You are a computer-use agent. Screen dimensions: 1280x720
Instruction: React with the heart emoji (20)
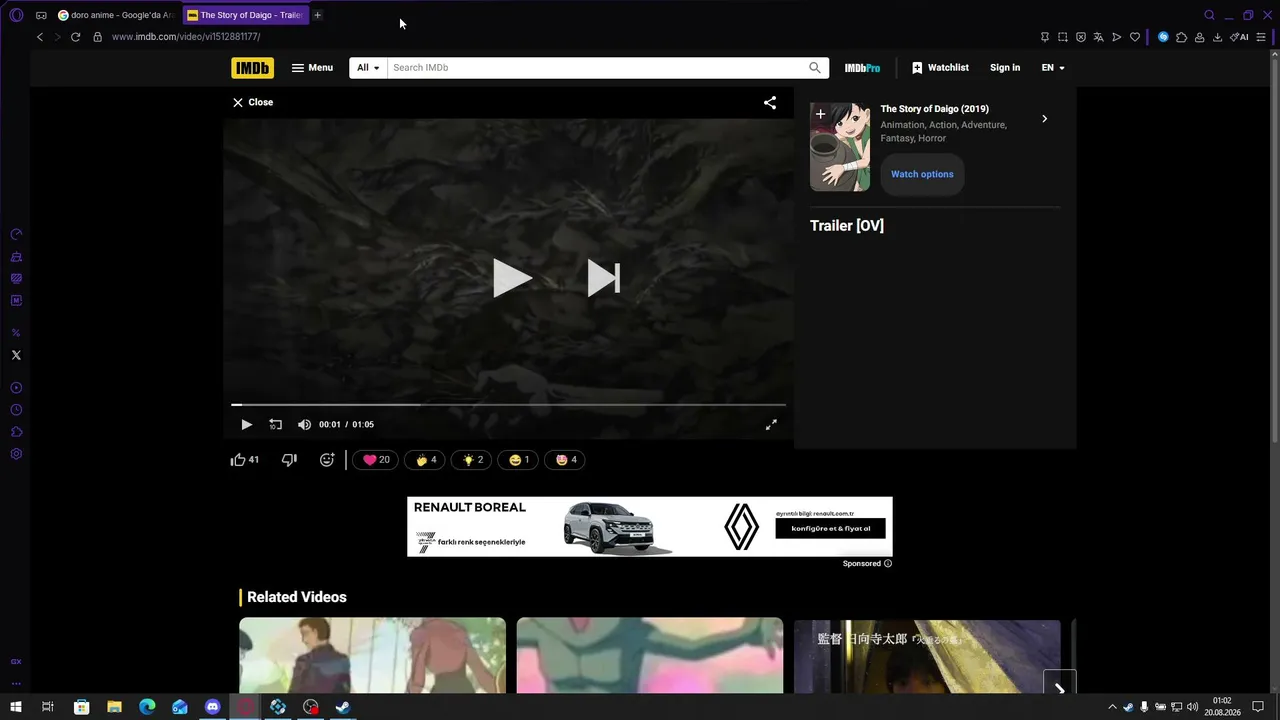(376, 460)
